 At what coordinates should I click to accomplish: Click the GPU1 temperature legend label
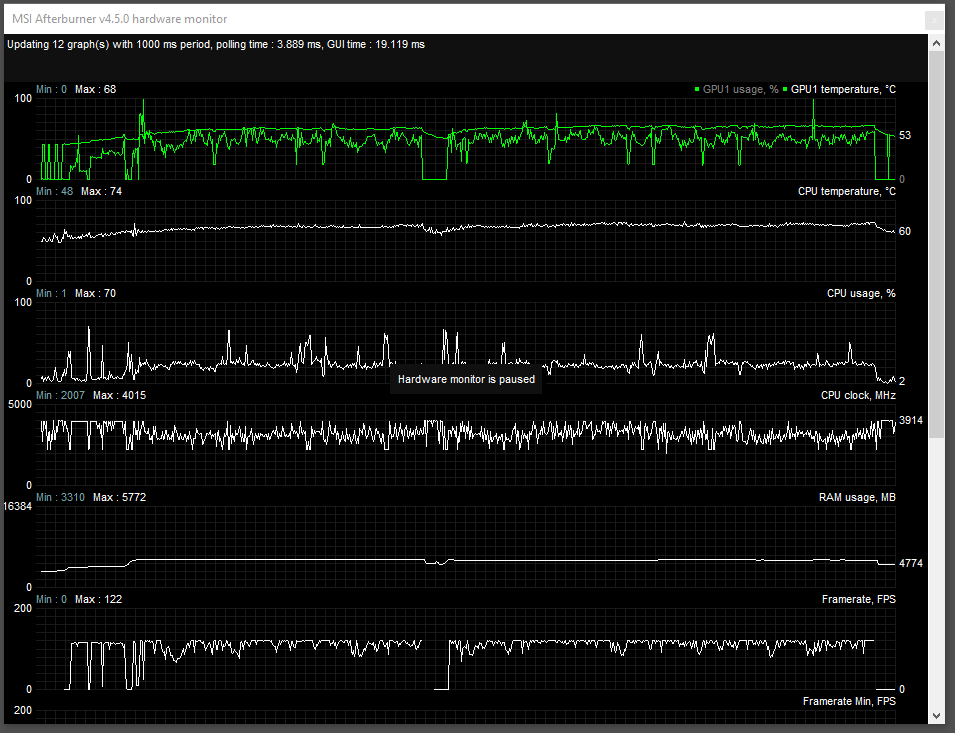coord(843,89)
